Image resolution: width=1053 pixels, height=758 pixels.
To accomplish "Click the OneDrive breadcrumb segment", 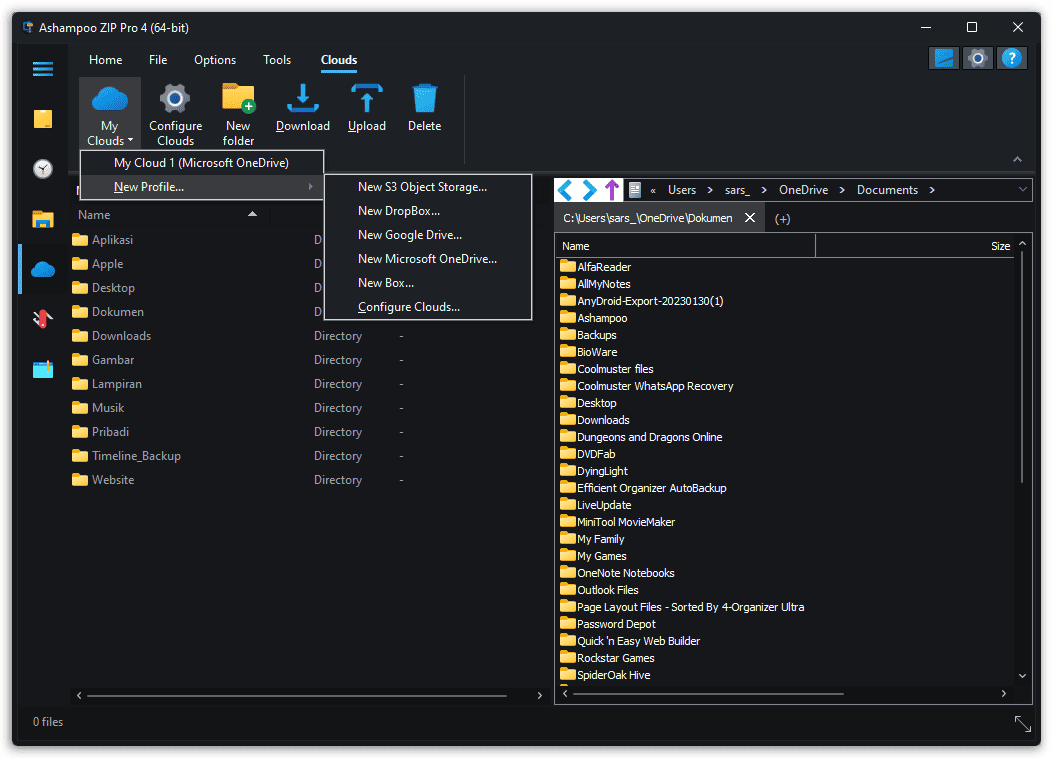I will pos(803,190).
